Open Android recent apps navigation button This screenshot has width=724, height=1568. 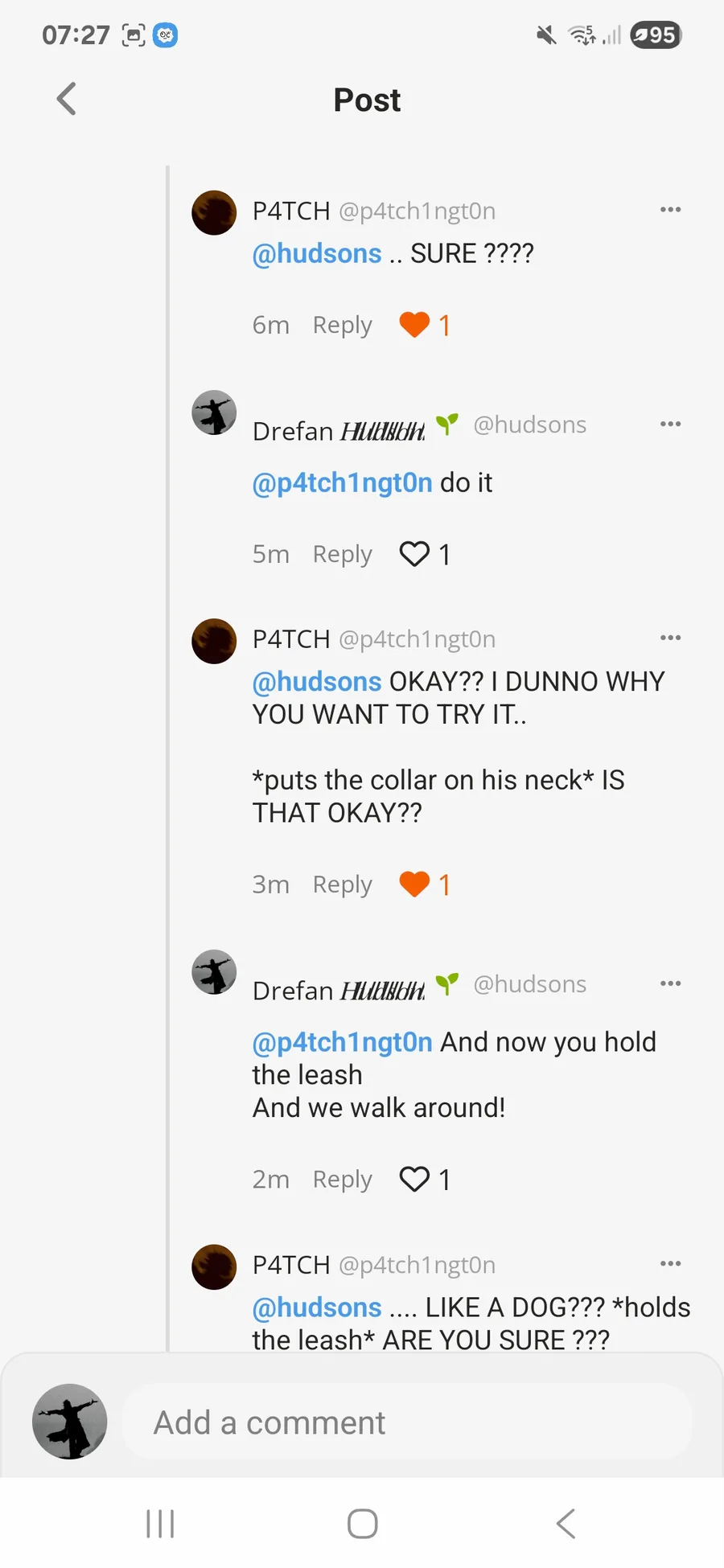coord(160,1523)
